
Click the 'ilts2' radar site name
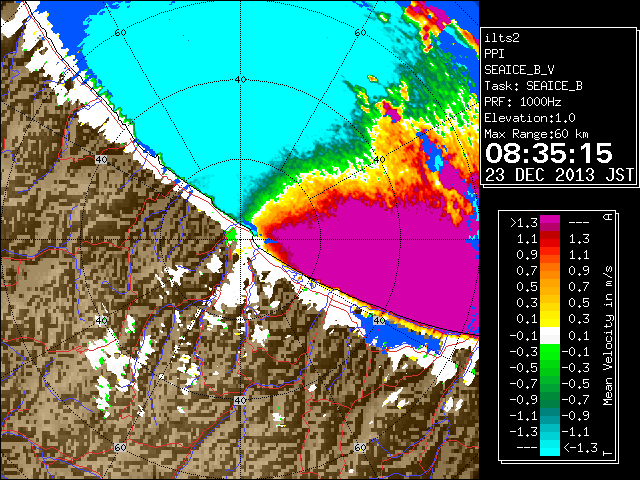[x=502, y=38]
